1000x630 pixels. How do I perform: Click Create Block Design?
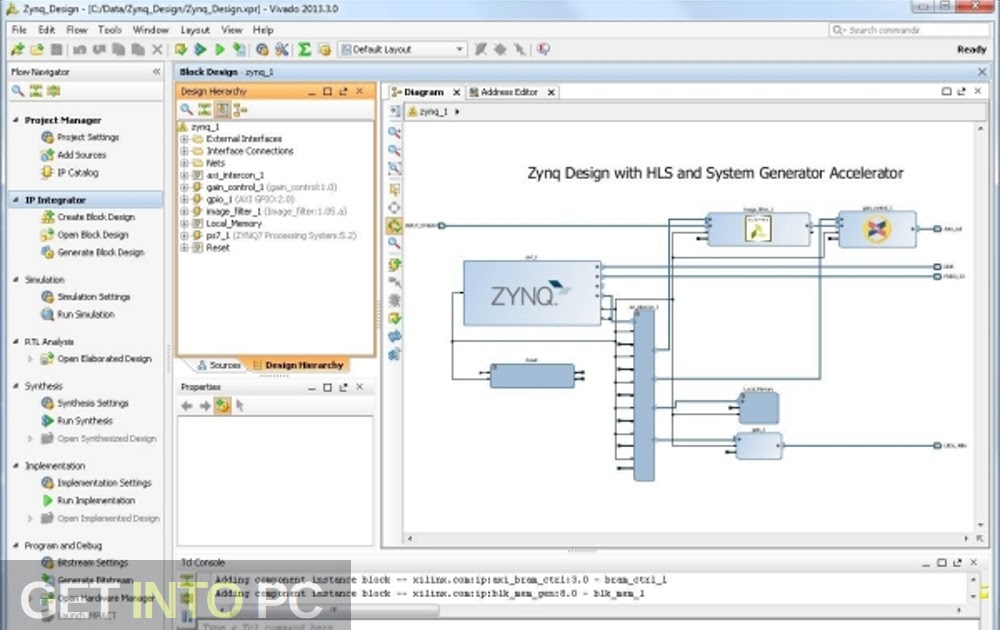point(96,217)
